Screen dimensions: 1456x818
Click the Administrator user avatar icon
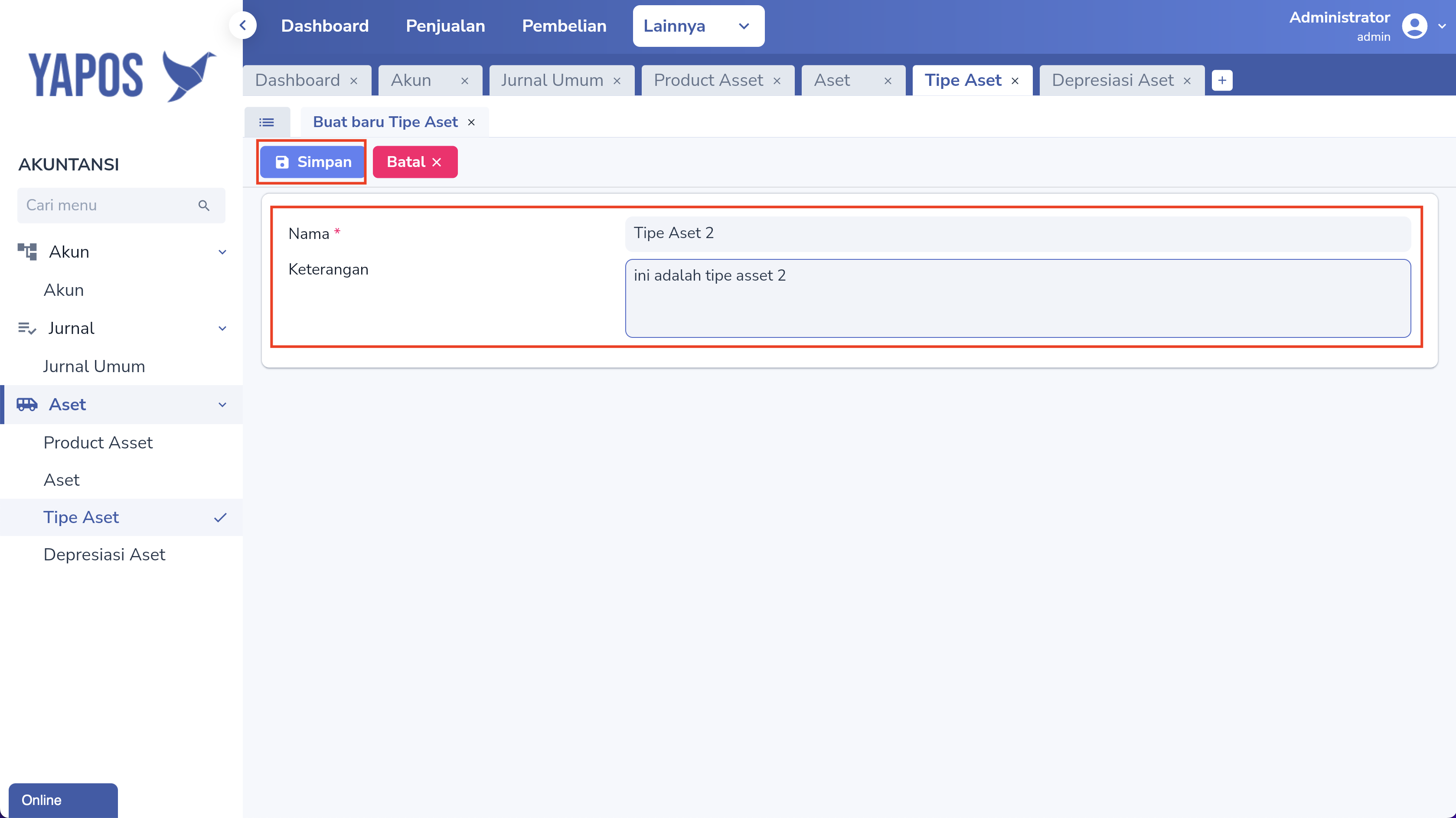point(1415,26)
